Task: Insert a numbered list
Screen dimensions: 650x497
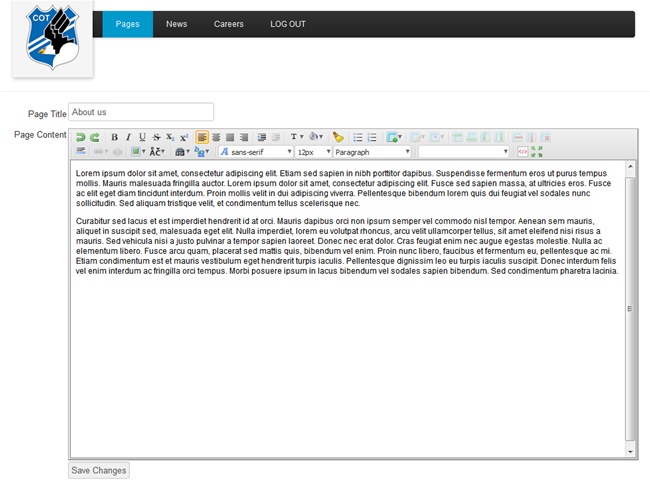Action: point(372,137)
